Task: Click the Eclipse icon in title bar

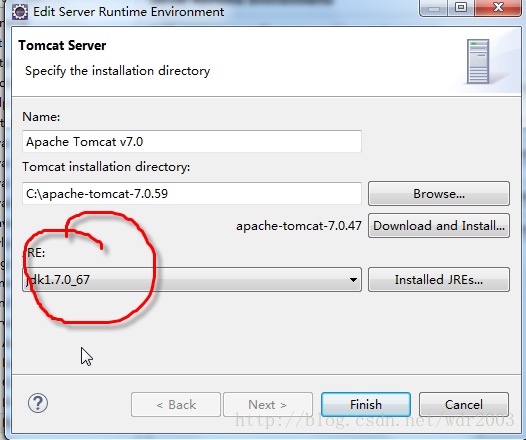Action: tap(20, 12)
